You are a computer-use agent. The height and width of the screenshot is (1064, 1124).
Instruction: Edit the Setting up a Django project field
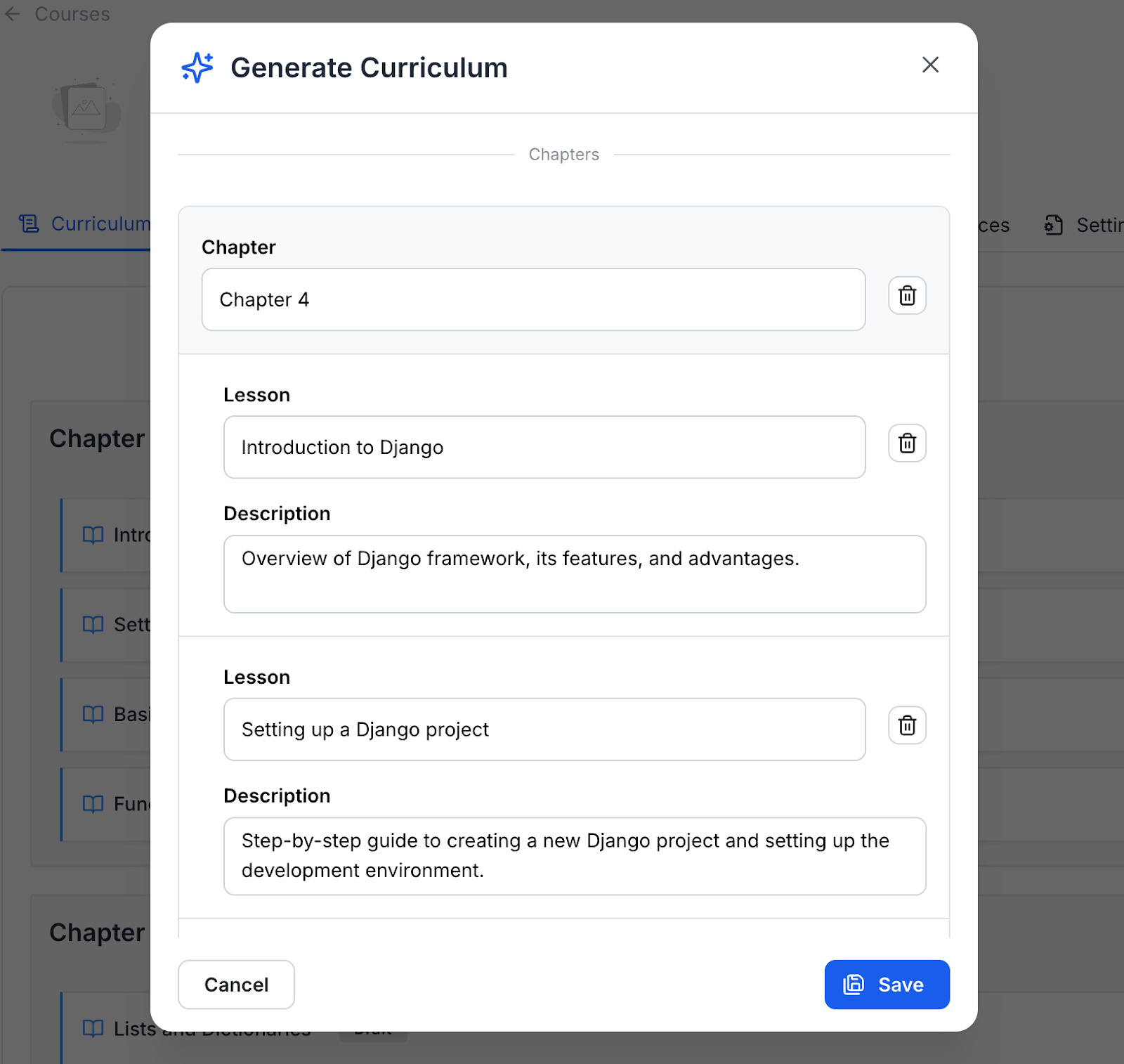[544, 729]
